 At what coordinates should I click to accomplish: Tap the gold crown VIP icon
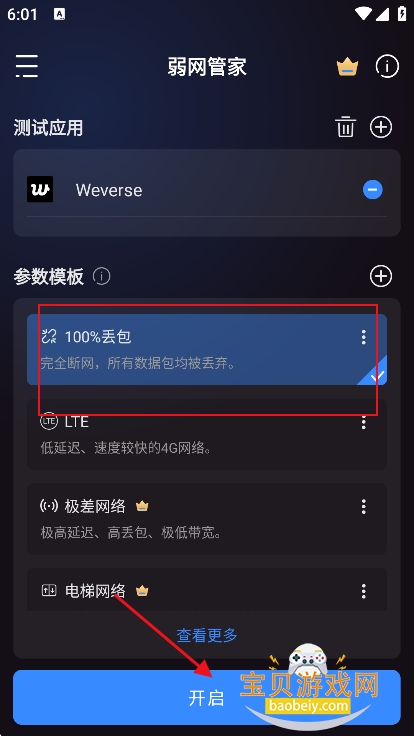[x=347, y=67]
